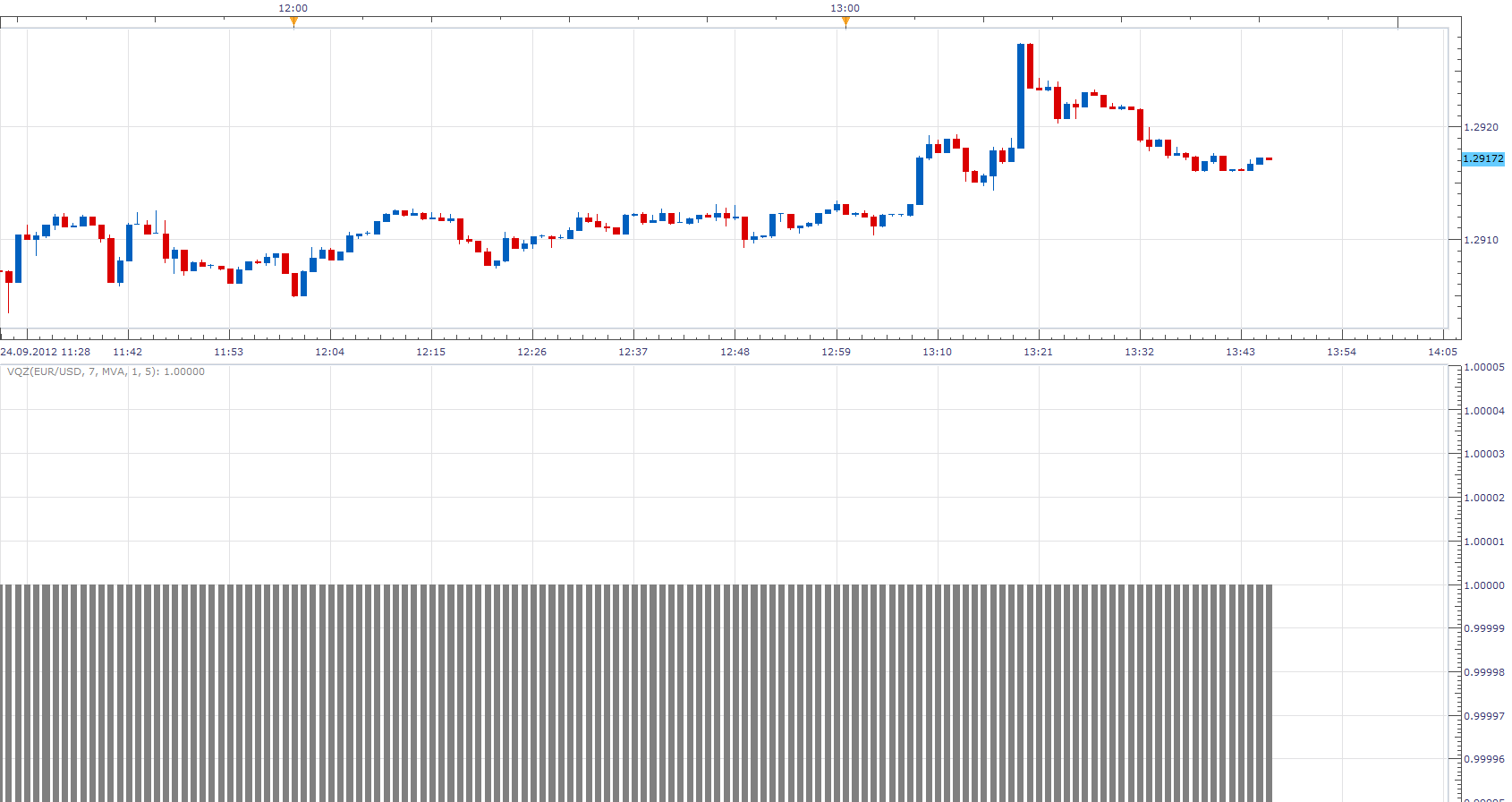
Task: Click the 1.00001 indicator scale value
Action: 1484,542
